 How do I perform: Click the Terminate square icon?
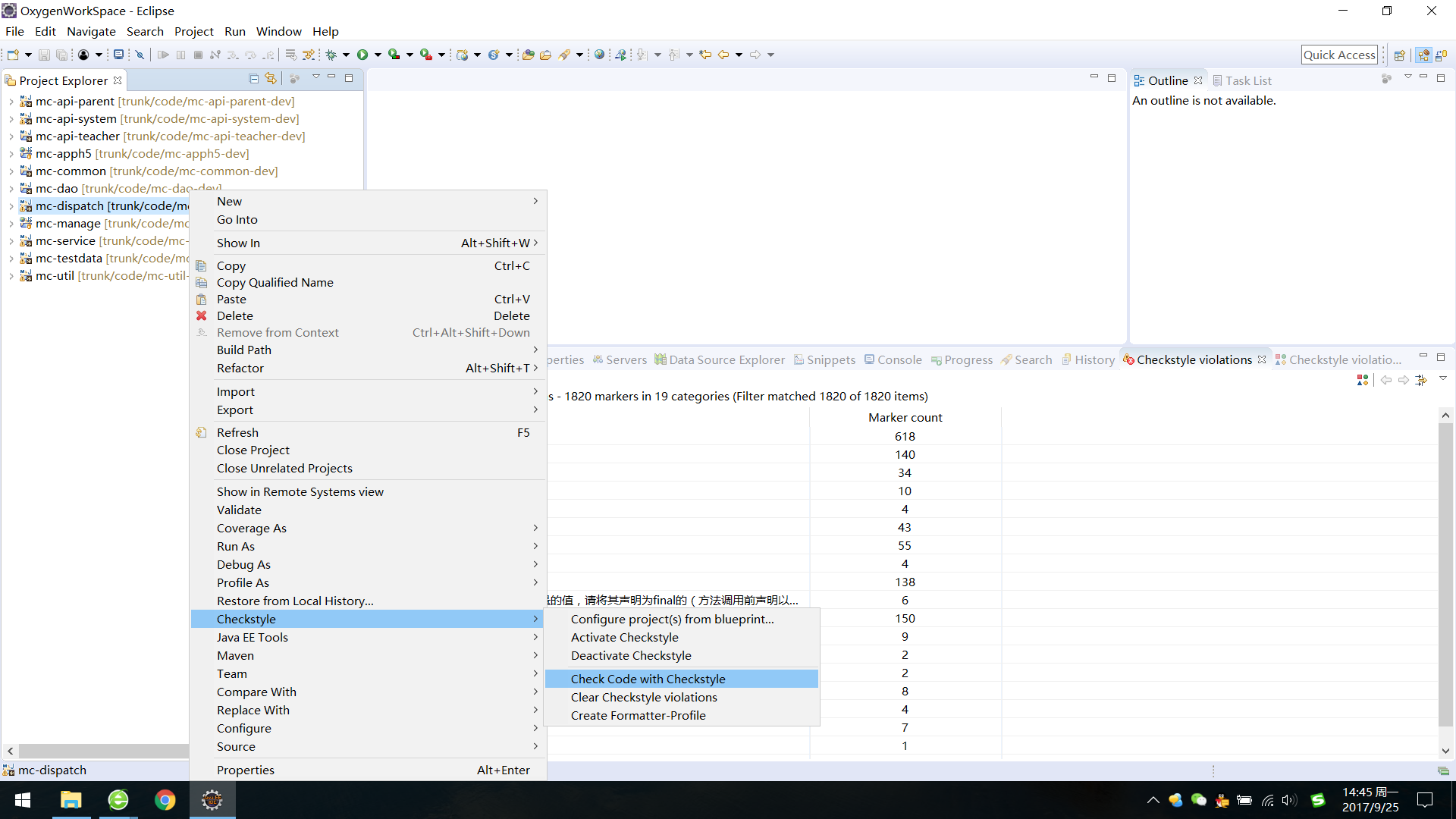click(198, 55)
